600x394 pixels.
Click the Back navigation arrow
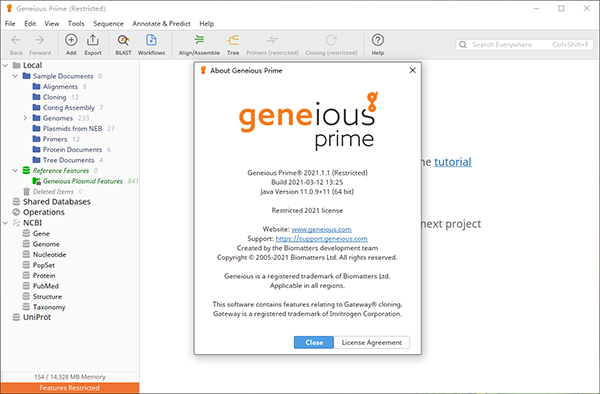[x=16, y=40]
